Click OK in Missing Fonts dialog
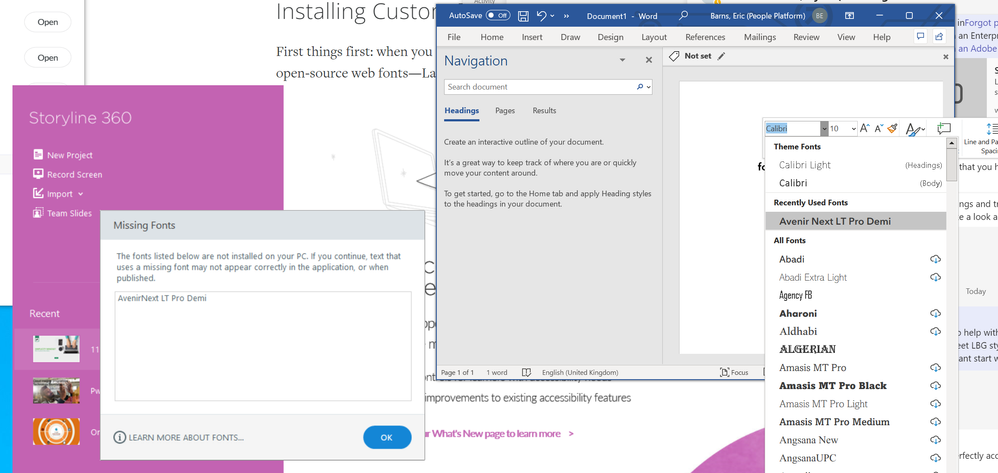 tap(387, 437)
